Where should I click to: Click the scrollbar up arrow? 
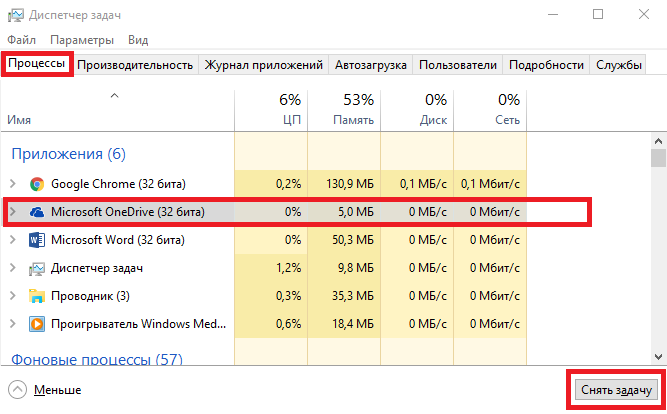tap(658, 141)
